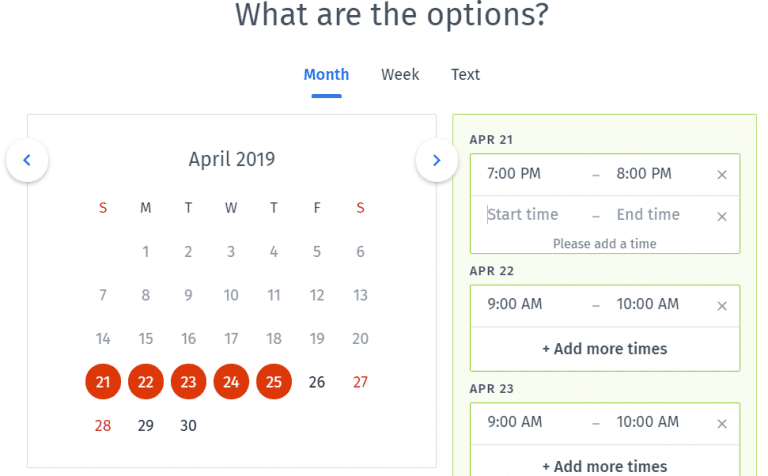Go to next month arrow
Screen dimensions: 768x476
[x=437, y=160]
